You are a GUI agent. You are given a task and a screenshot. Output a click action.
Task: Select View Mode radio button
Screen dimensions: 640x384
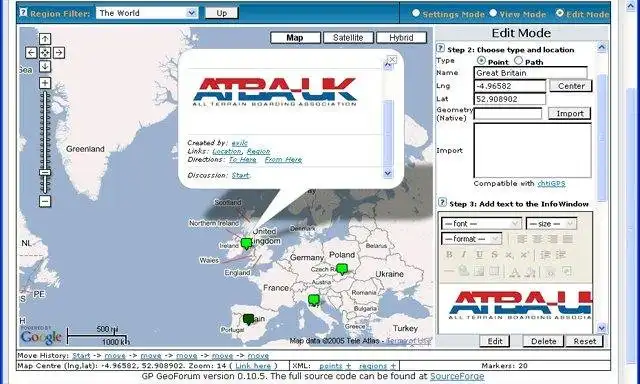[493, 13]
